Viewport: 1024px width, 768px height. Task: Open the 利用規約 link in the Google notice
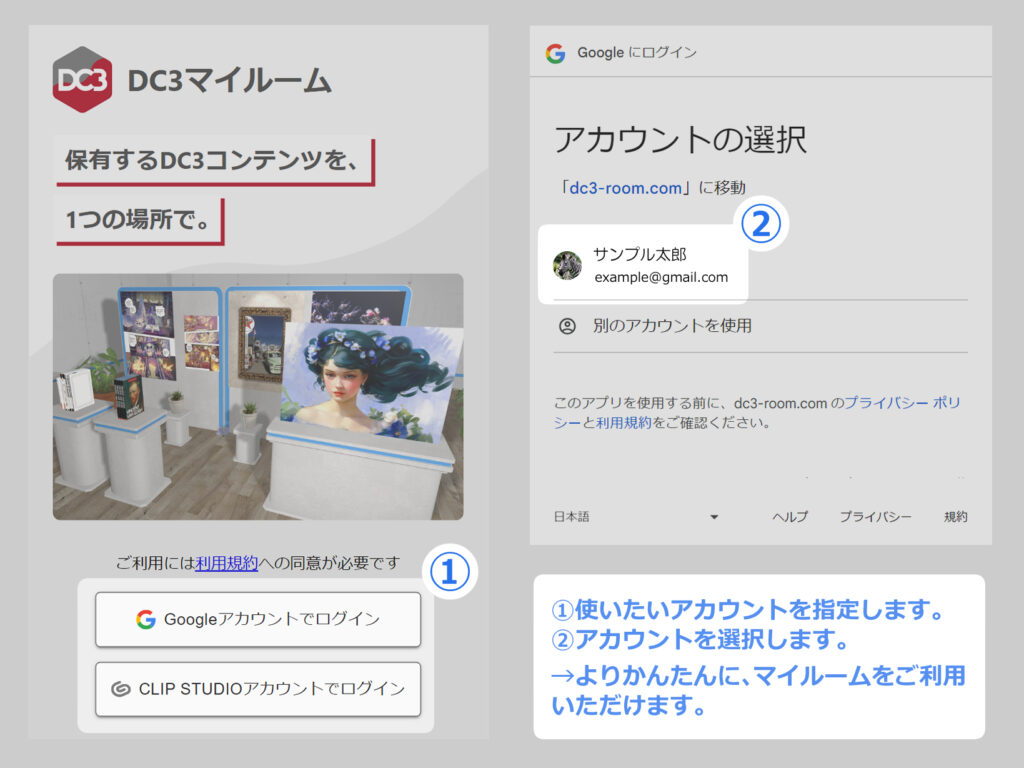tap(624, 423)
